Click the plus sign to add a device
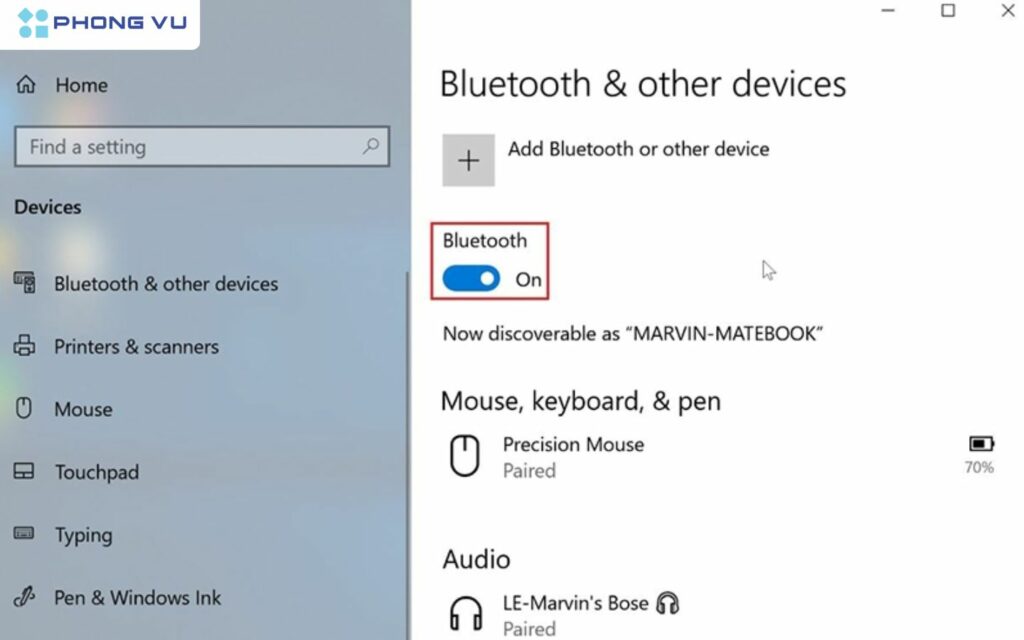Image resolution: width=1024 pixels, height=640 pixels. (468, 159)
